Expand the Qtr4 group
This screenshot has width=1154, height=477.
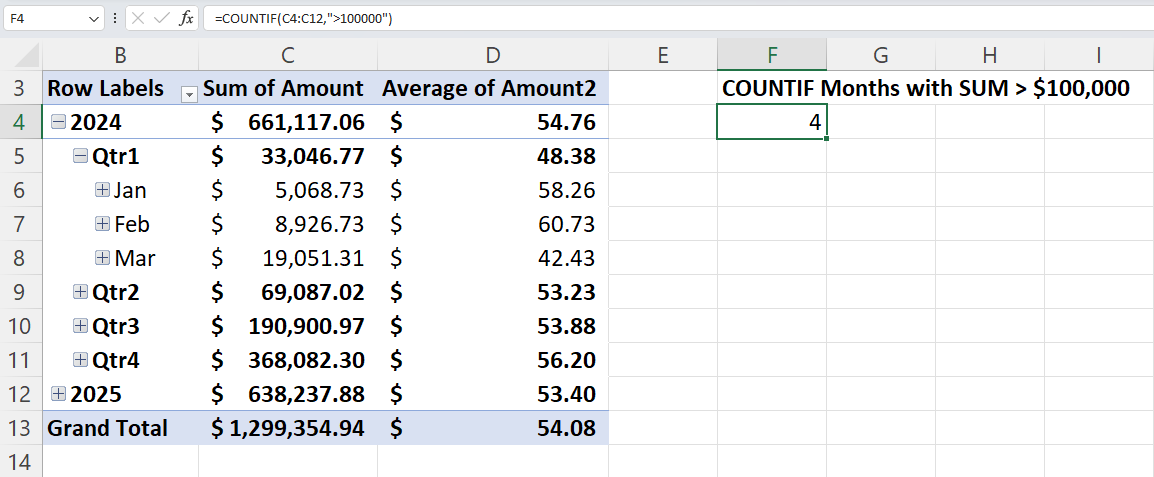pyautogui.click(x=81, y=360)
